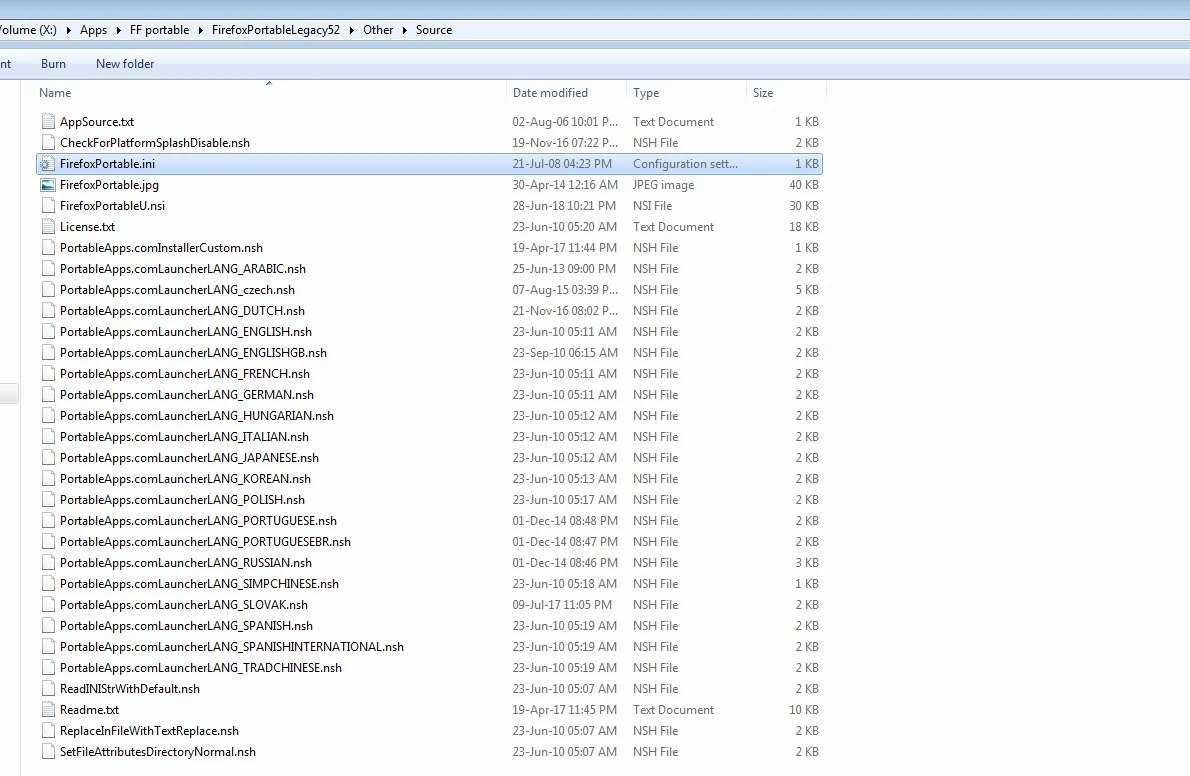Image resolution: width=1190 pixels, height=776 pixels.
Task: Click icon beside LANG_KOREAN.nsh file
Action: (48, 479)
